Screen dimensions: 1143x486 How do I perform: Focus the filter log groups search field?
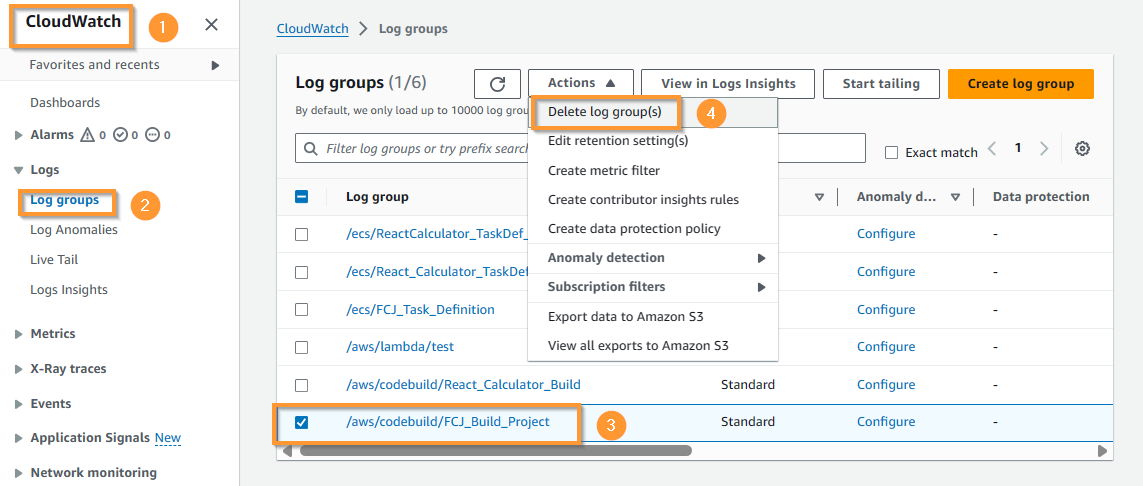click(x=580, y=148)
